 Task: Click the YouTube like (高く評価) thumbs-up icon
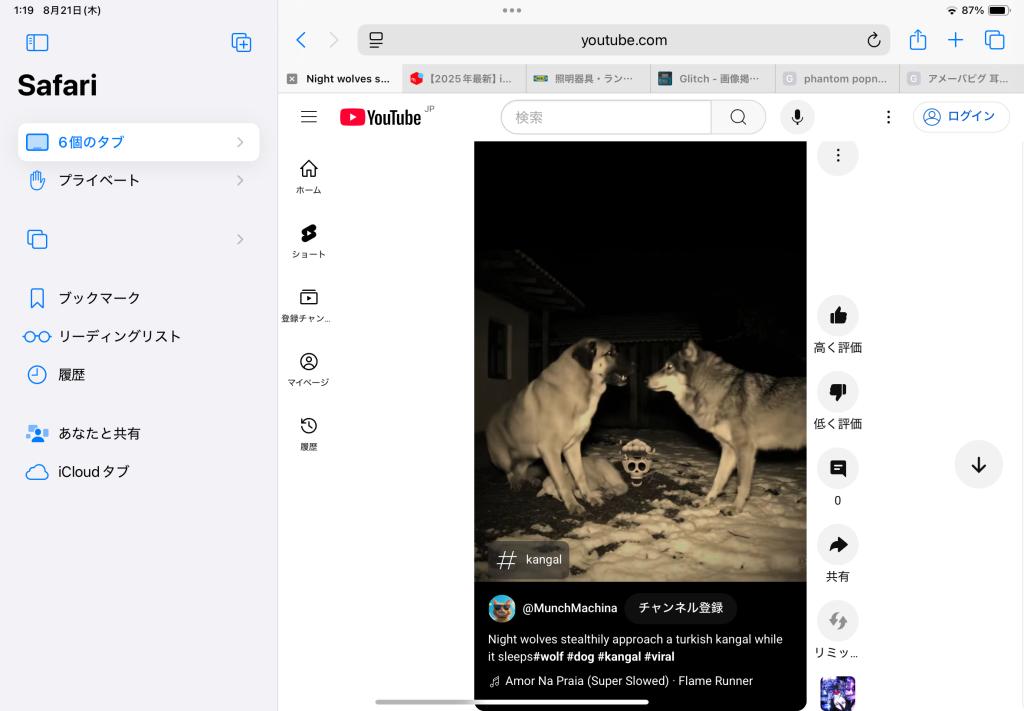pos(838,316)
